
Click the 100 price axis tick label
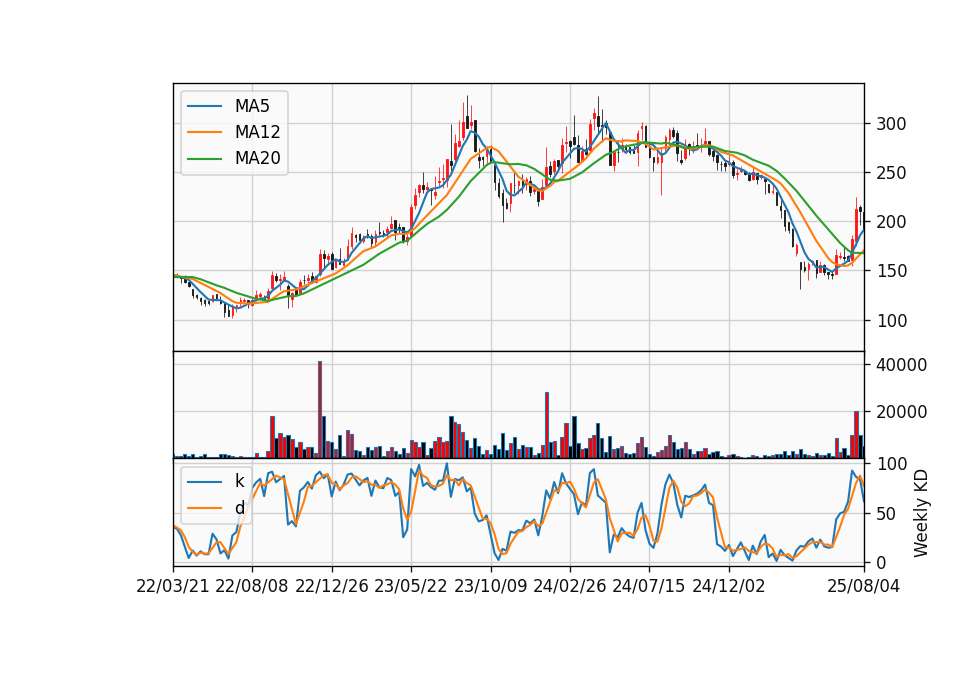click(891, 321)
